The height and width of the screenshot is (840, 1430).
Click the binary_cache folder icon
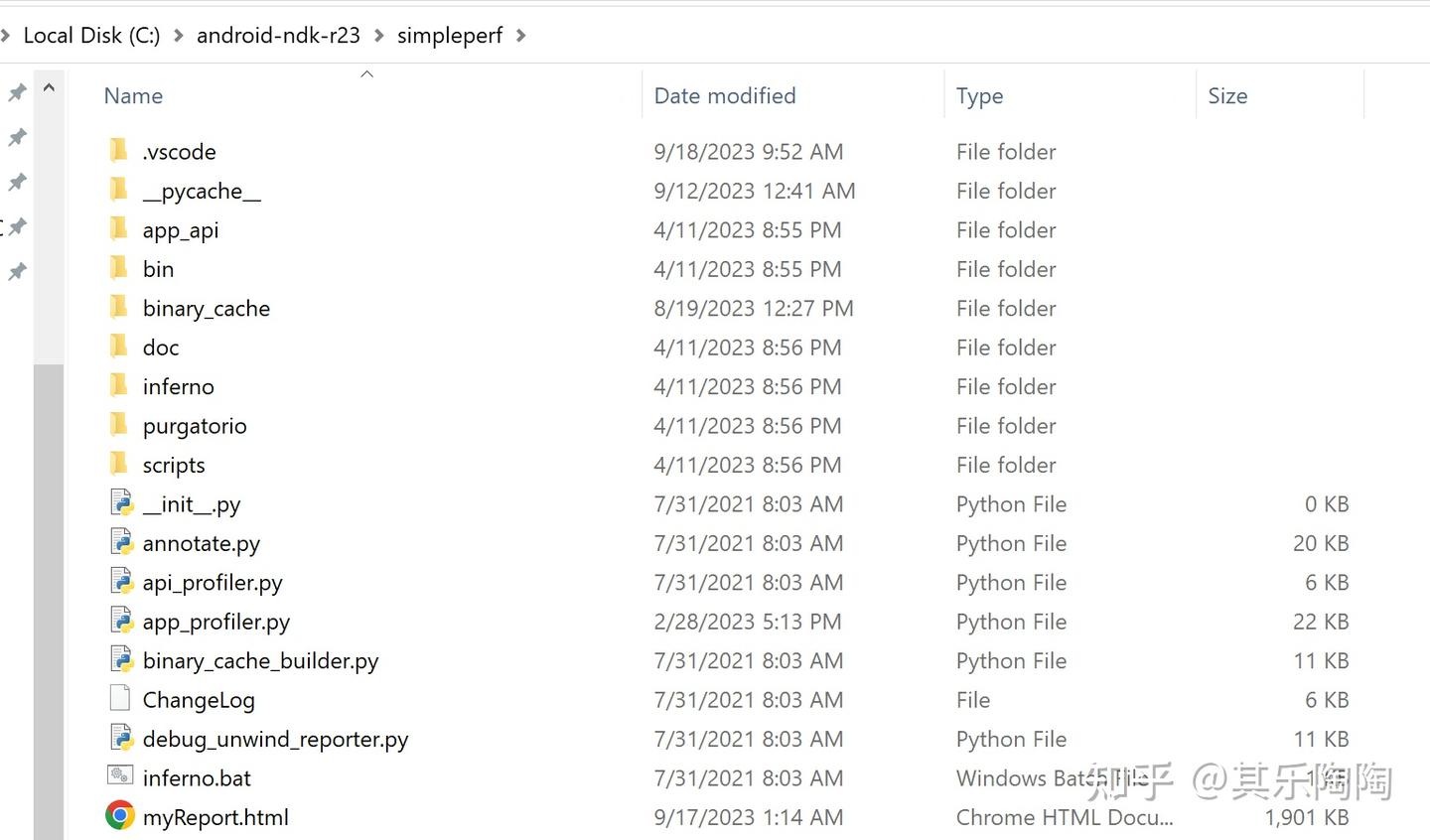(118, 308)
